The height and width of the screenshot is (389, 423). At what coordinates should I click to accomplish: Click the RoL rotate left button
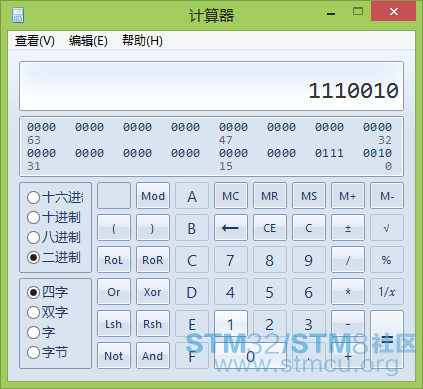(x=114, y=260)
